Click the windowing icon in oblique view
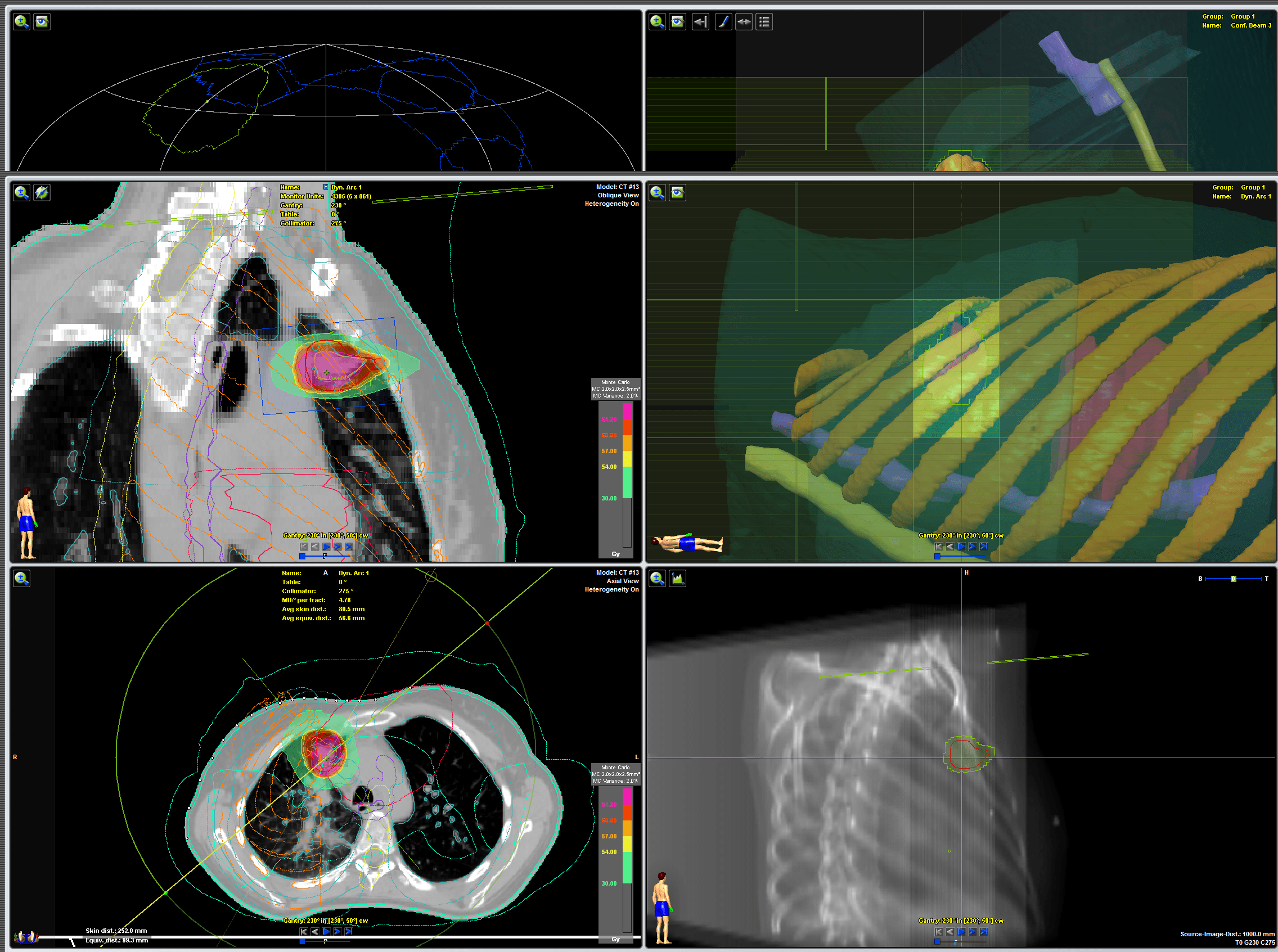This screenshot has height=952, width=1278. click(x=42, y=192)
